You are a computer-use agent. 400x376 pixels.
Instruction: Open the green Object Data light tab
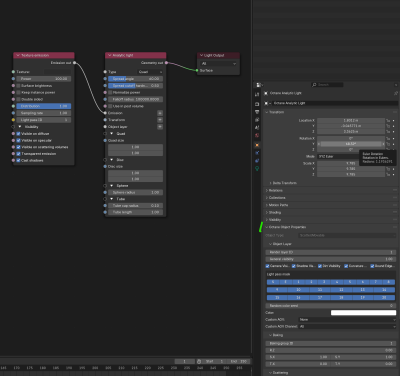(257, 168)
